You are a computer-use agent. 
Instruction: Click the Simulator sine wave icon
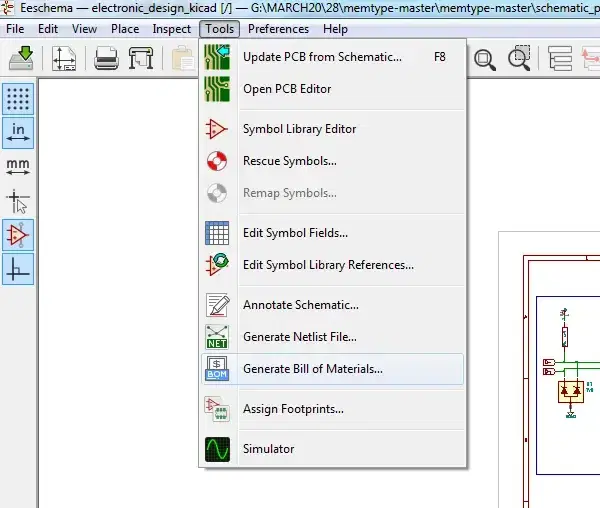point(217,449)
